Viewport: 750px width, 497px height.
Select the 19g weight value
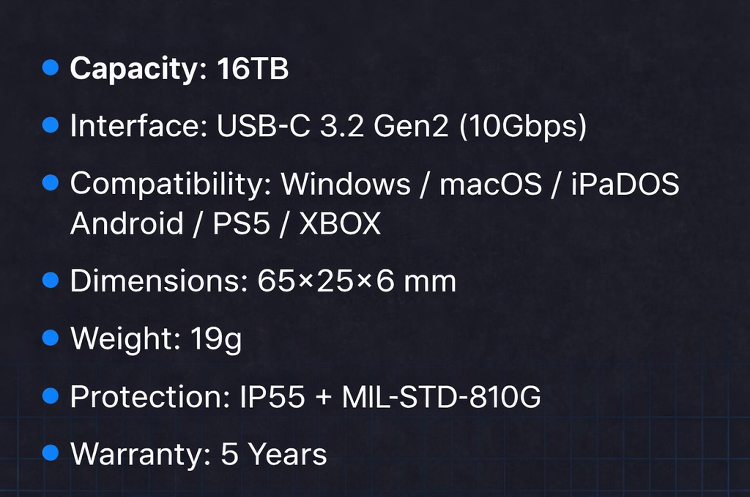pos(215,339)
